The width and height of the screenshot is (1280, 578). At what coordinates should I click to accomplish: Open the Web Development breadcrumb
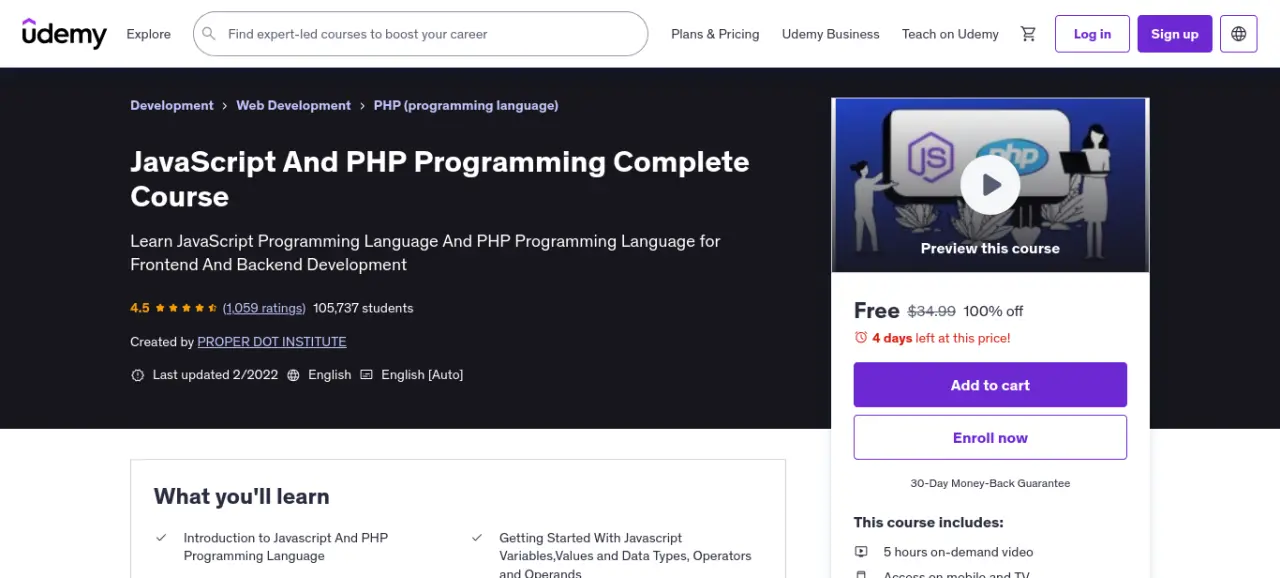coord(293,105)
